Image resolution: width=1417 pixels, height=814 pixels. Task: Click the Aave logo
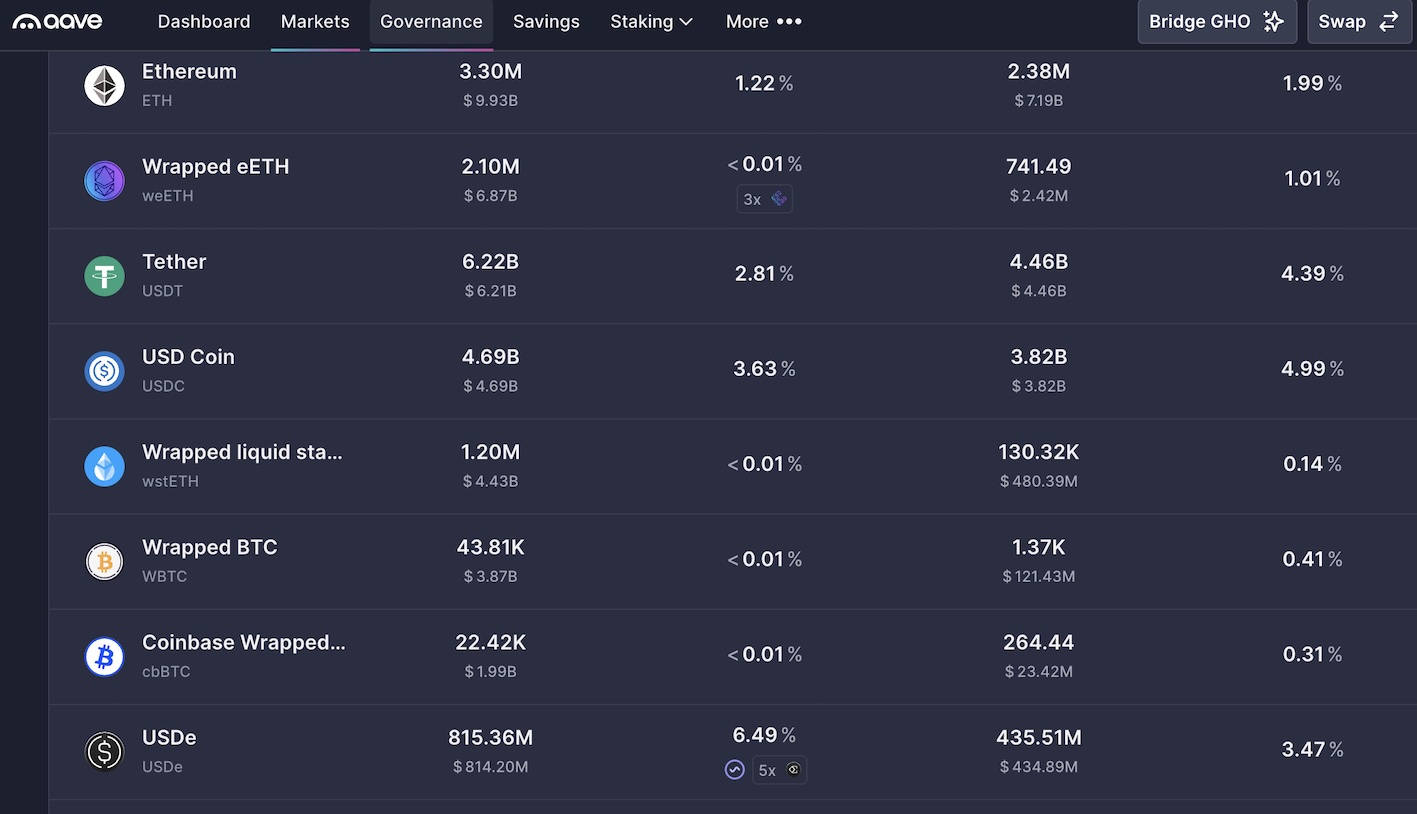pyautogui.click(x=57, y=21)
